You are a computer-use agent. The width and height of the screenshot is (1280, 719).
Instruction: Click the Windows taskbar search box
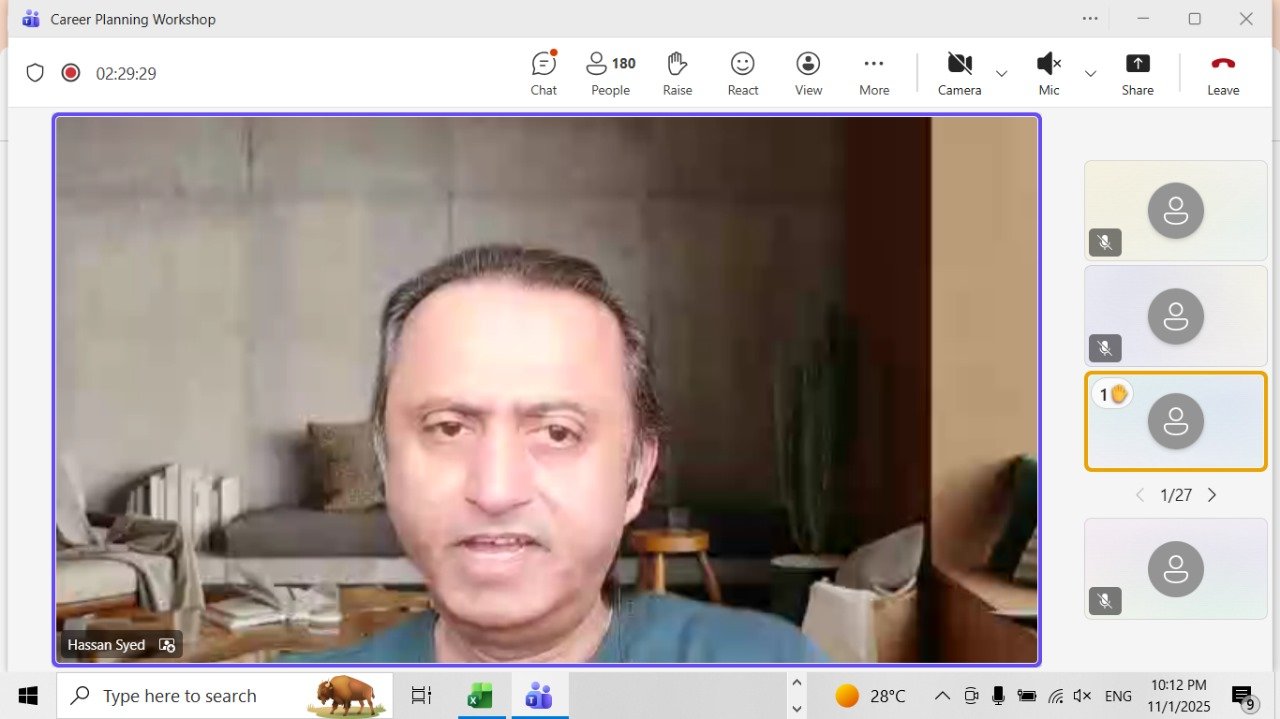pyautogui.click(x=225, y=696)
